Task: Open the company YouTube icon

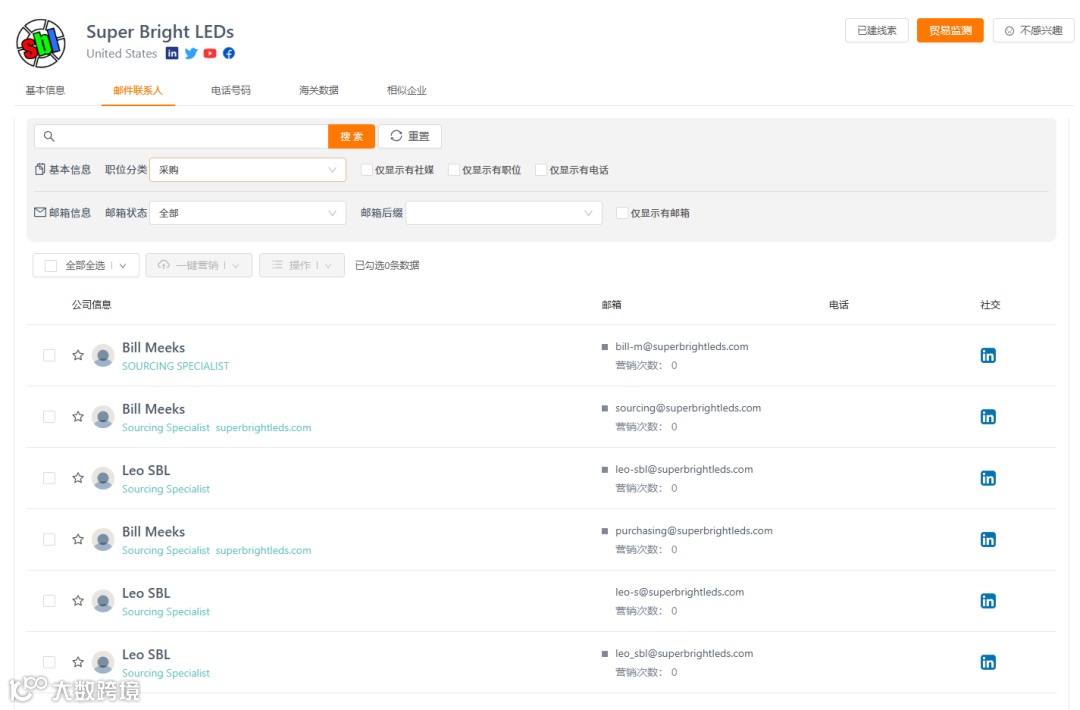Action: [x=210, y=53]
